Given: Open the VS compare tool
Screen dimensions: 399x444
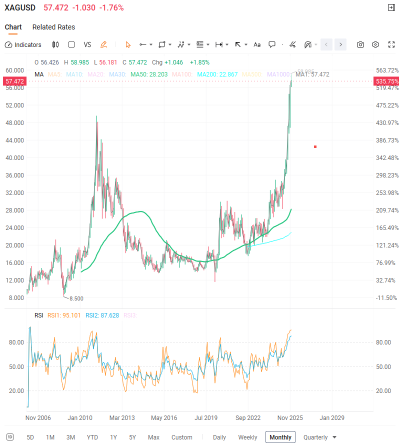Looking at the screenshot, I should tap(87, 45).
